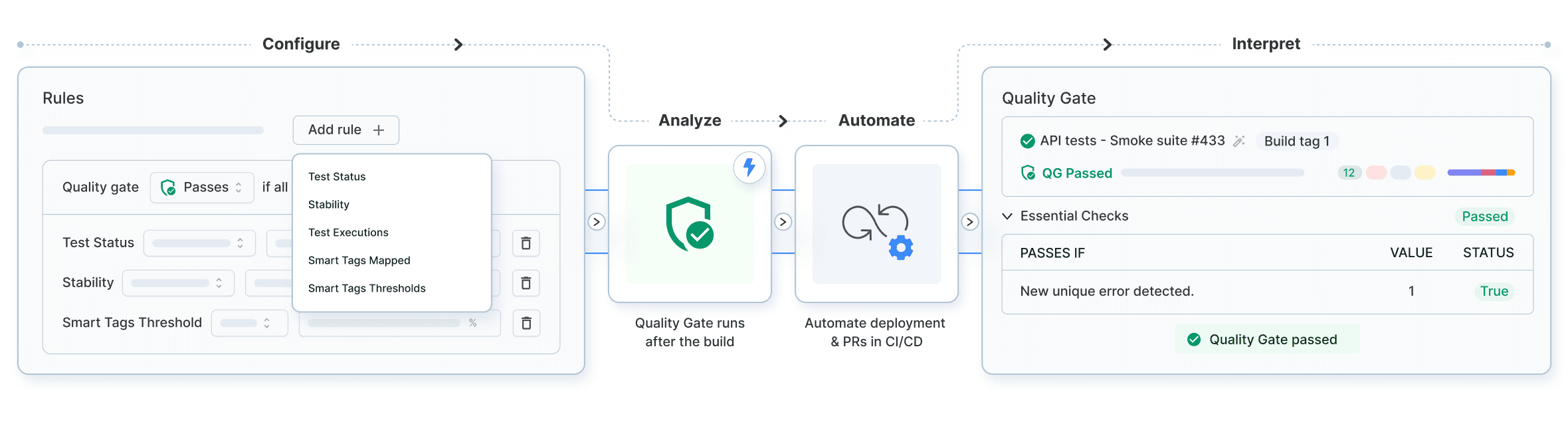
Task: Click the True status badge
Action: pyautogui.click(x=1494, y=291)
